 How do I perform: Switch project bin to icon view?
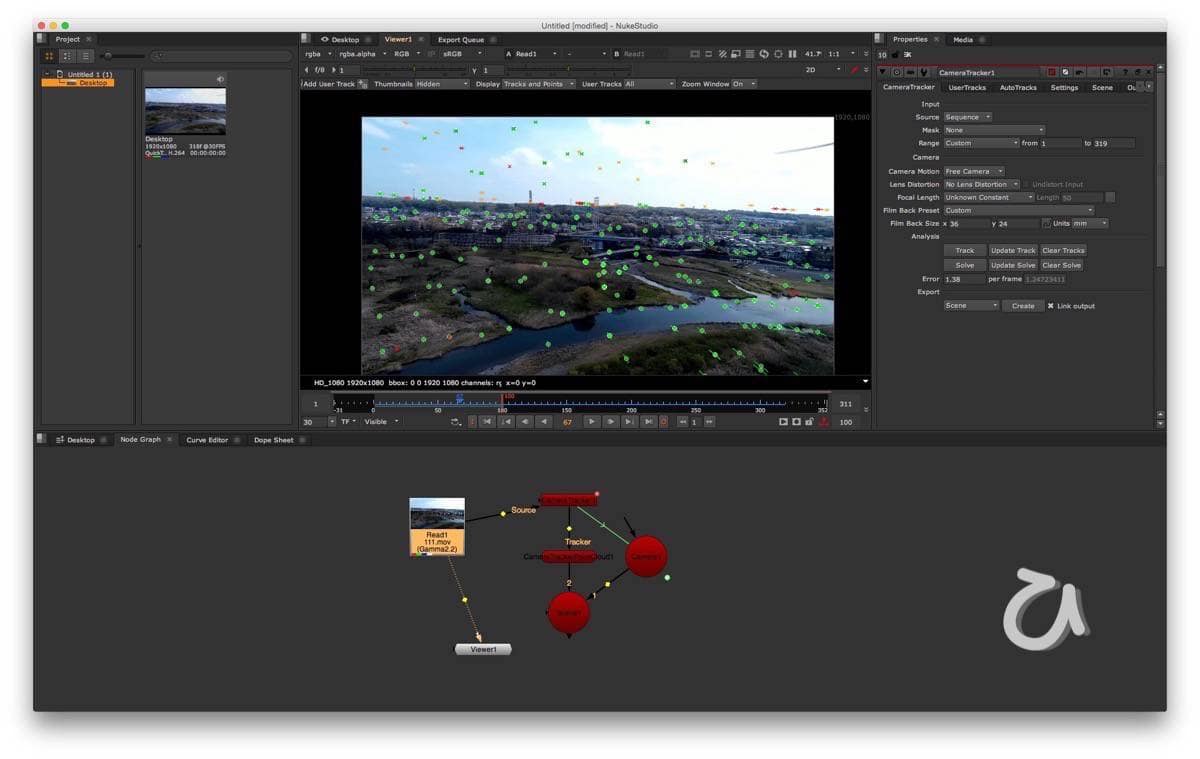[49, 56]
